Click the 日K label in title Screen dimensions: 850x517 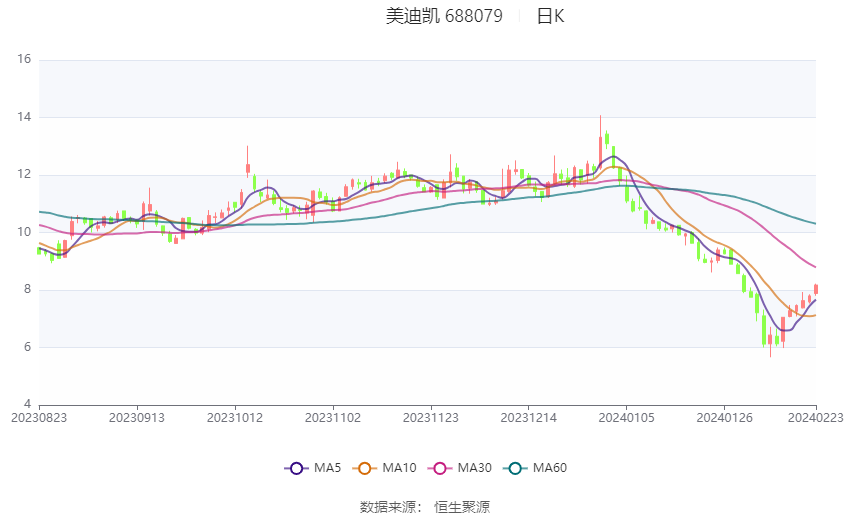pos(550,16)
